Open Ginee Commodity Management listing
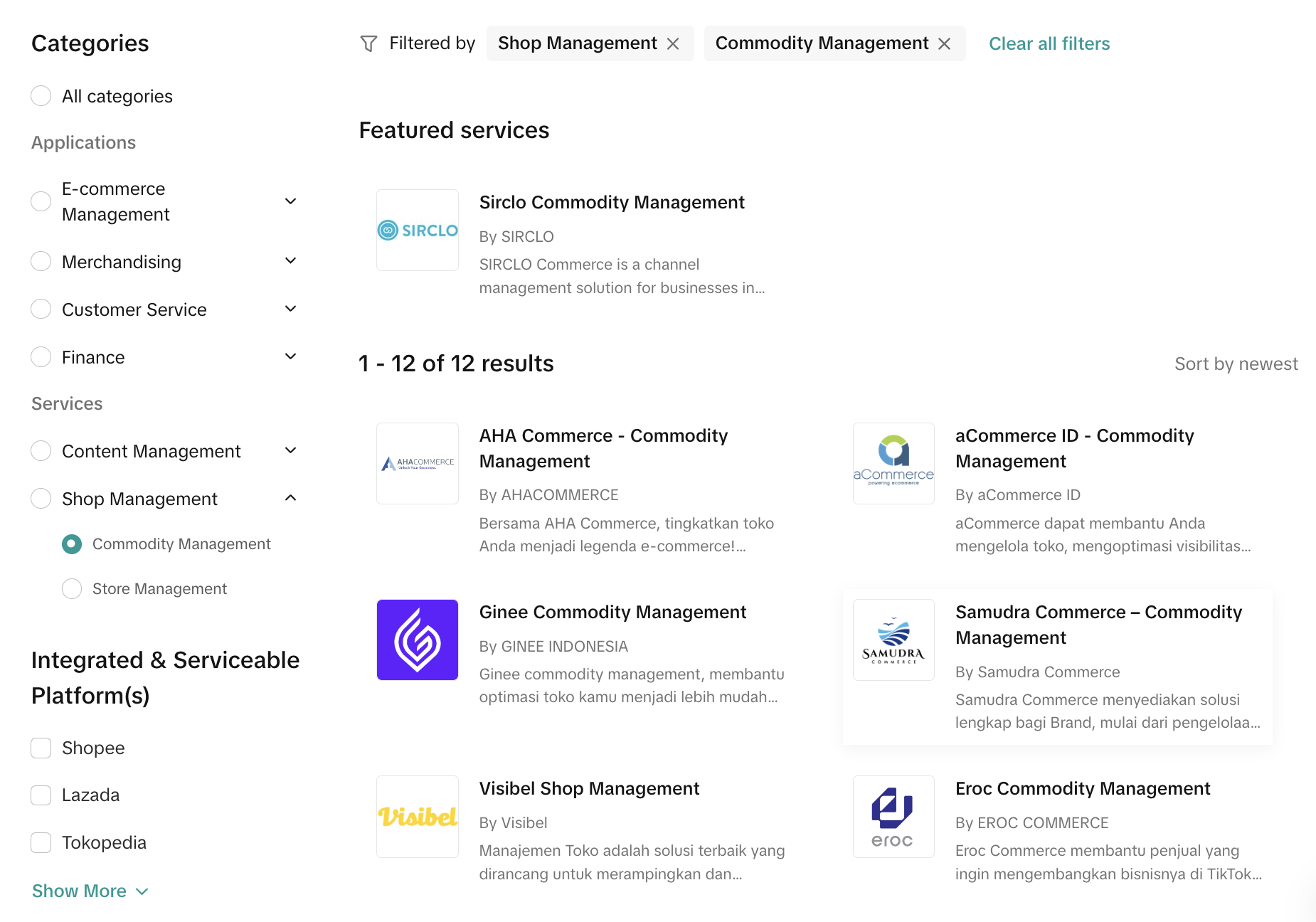1316x922 pixels. click(612, 612)
